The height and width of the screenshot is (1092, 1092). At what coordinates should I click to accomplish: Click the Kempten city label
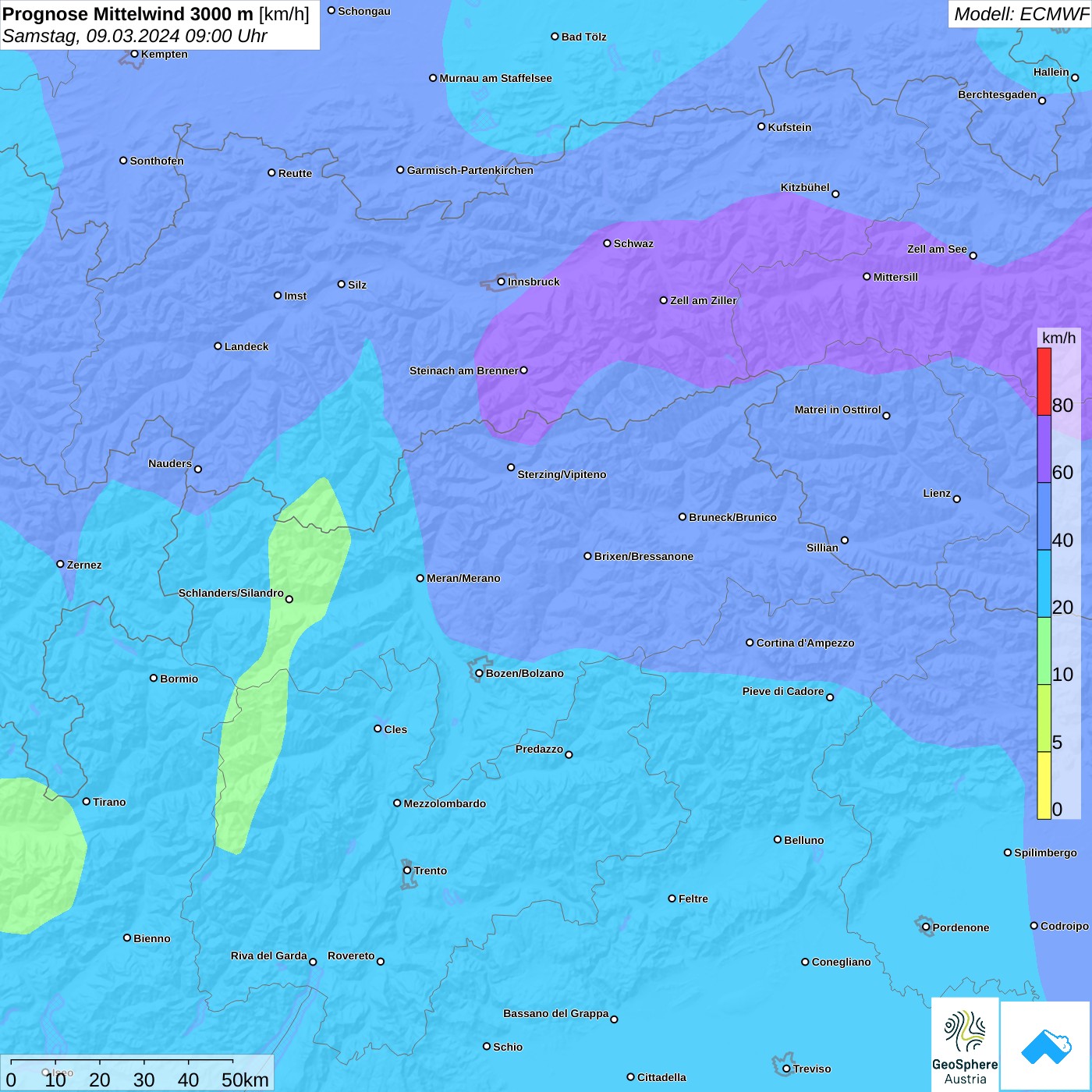(165, 54)
